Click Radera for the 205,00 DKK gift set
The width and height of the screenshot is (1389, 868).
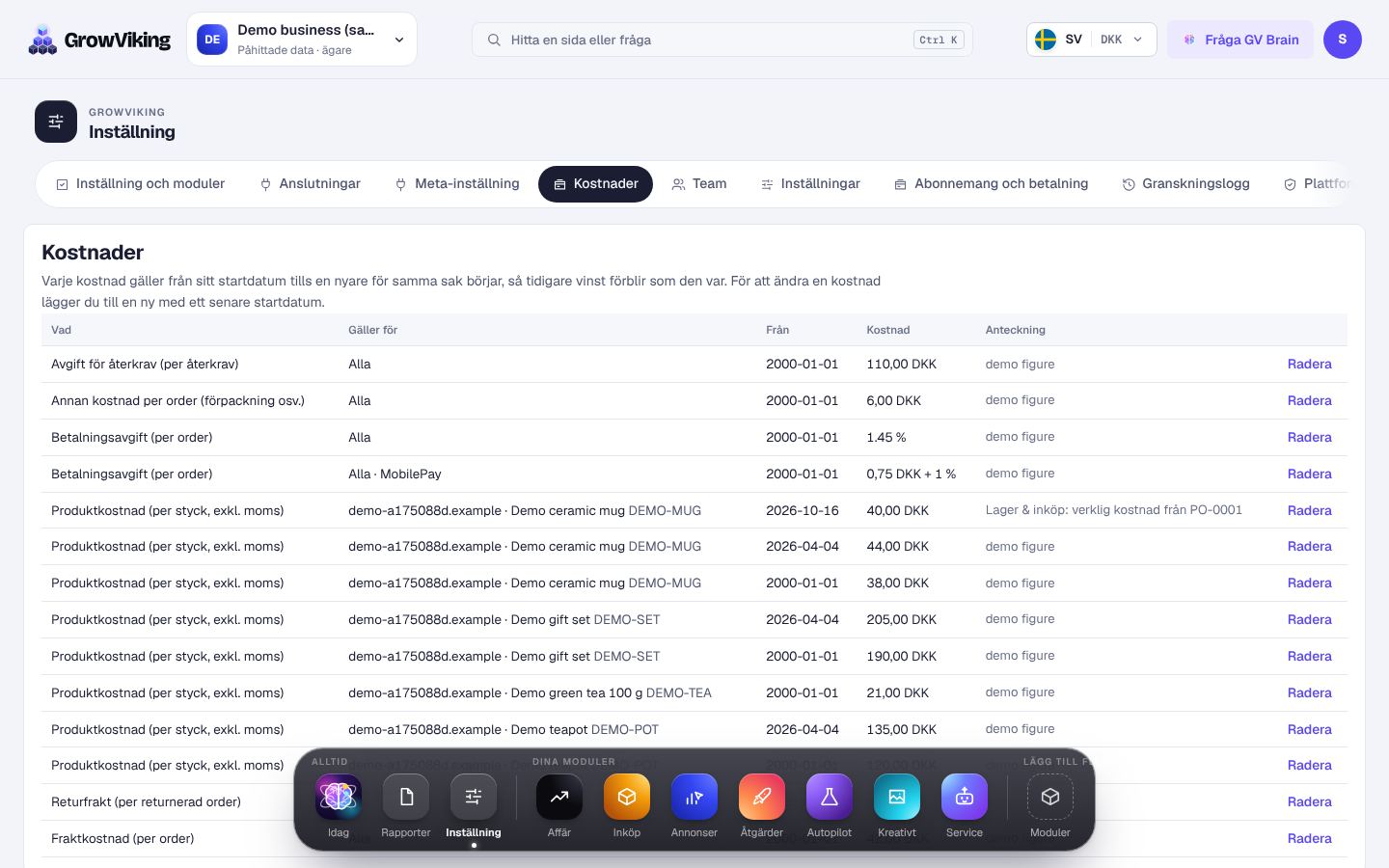(1309, 620)
